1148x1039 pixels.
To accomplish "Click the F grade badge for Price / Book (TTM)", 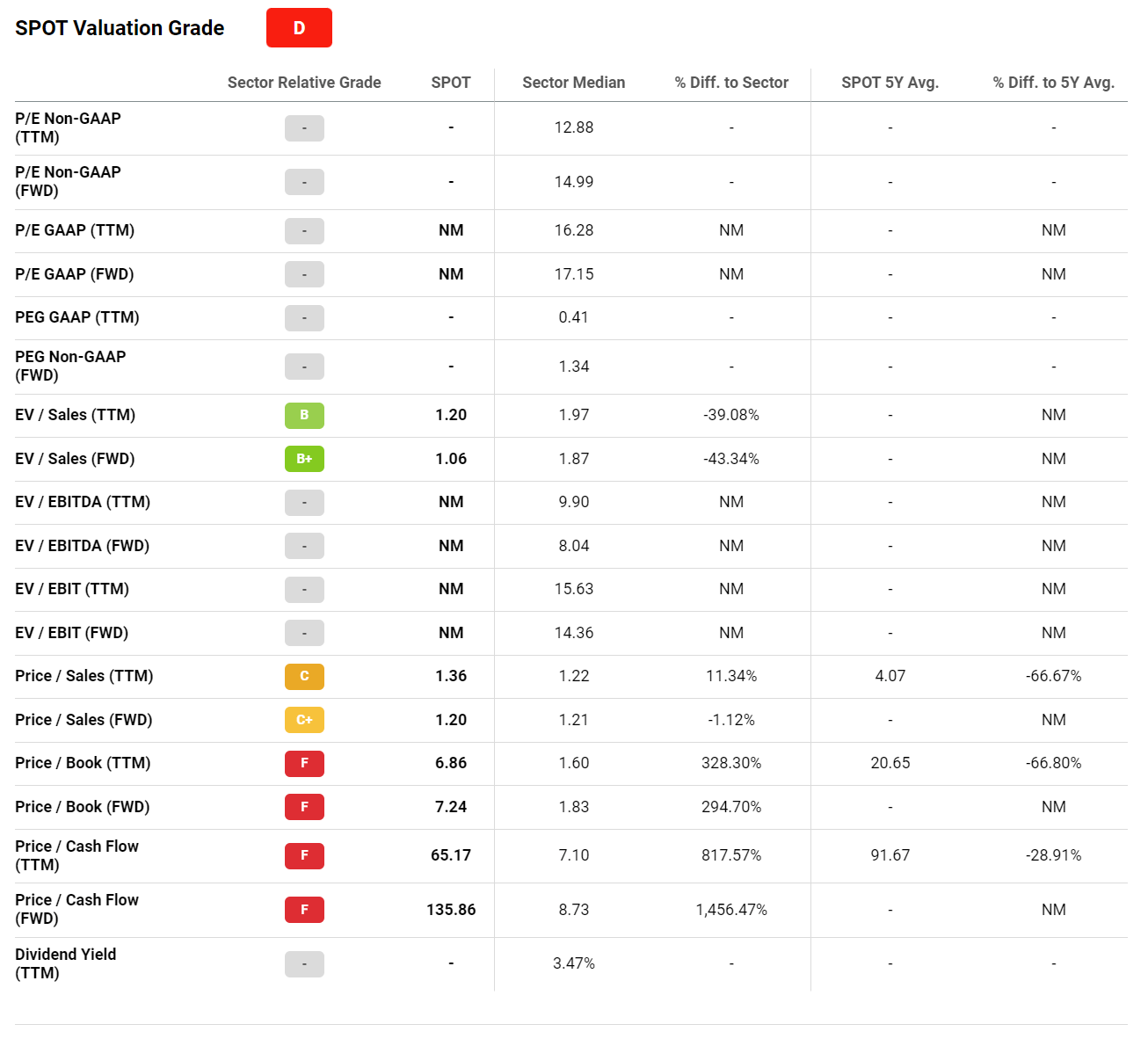I will (304, 763).
